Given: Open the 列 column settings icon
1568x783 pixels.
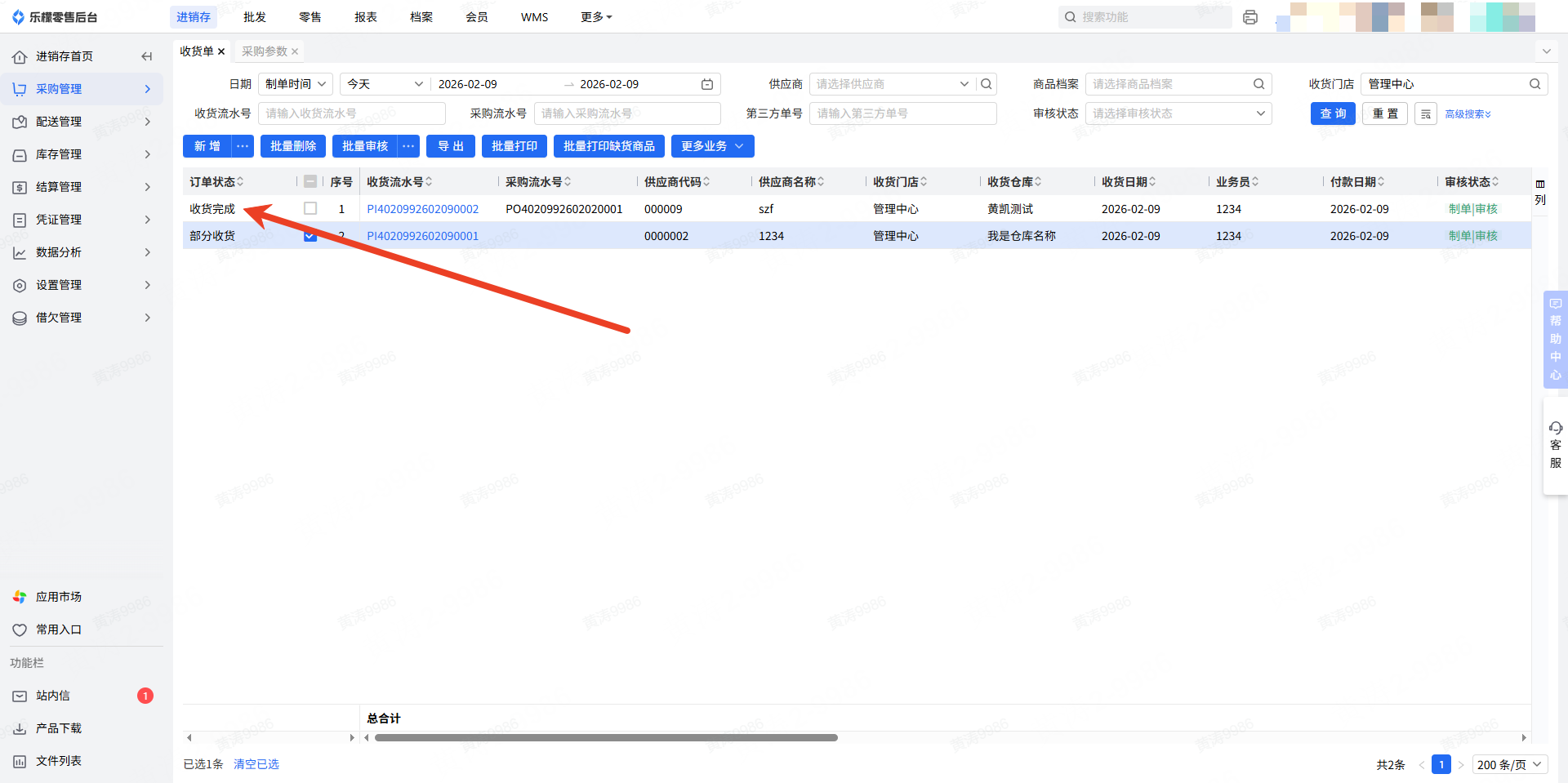Looking at the screenshot, I should 1540,192.
